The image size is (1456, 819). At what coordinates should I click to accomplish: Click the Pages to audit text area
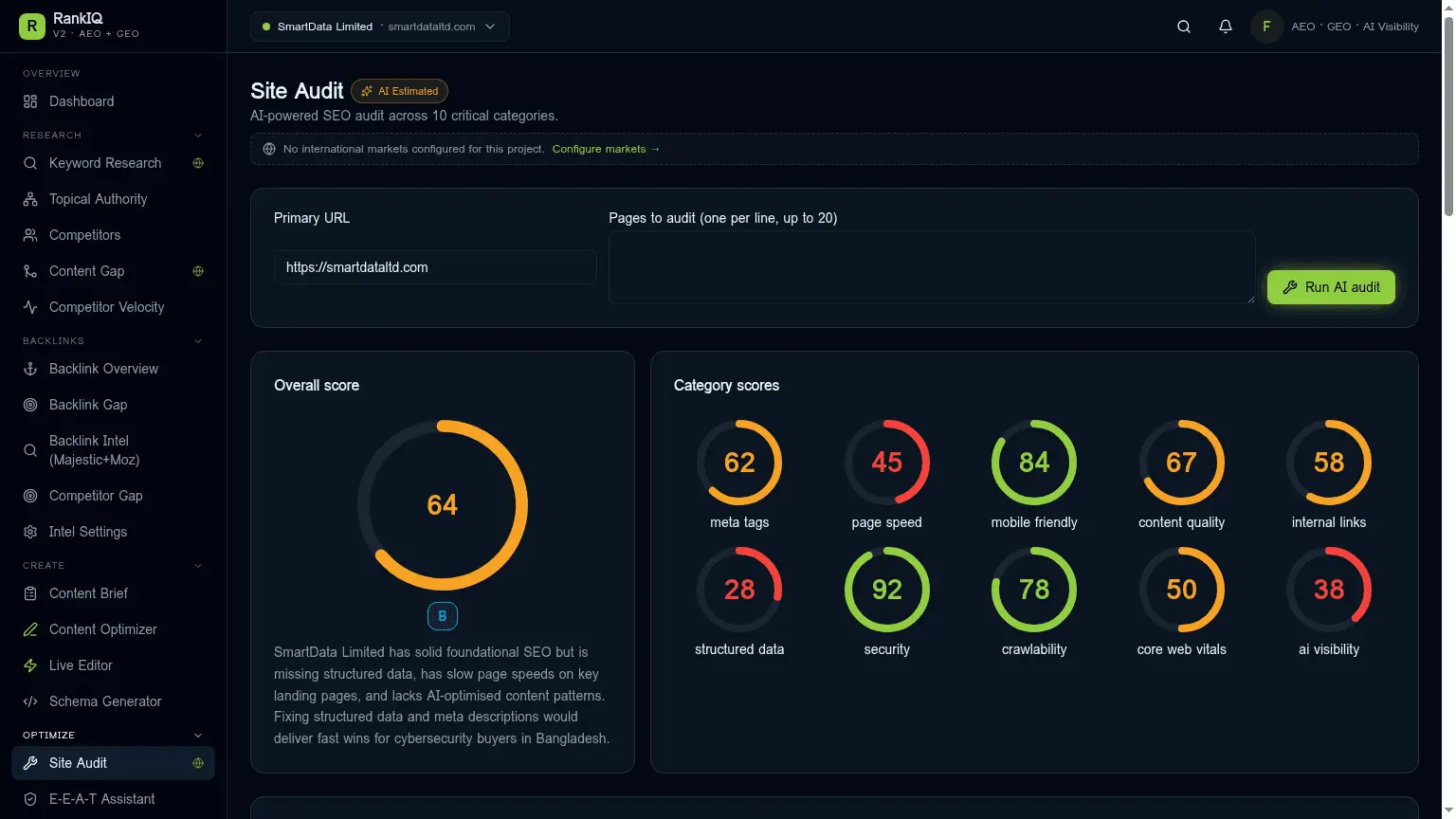(x=932, y=267)
